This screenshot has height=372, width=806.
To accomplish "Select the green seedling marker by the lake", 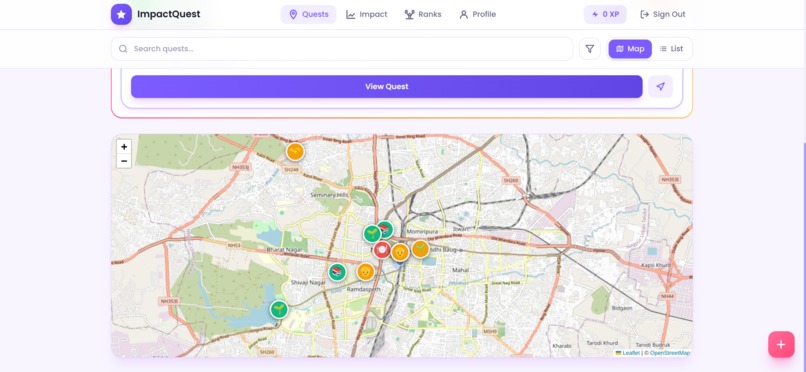I will 279,309.
